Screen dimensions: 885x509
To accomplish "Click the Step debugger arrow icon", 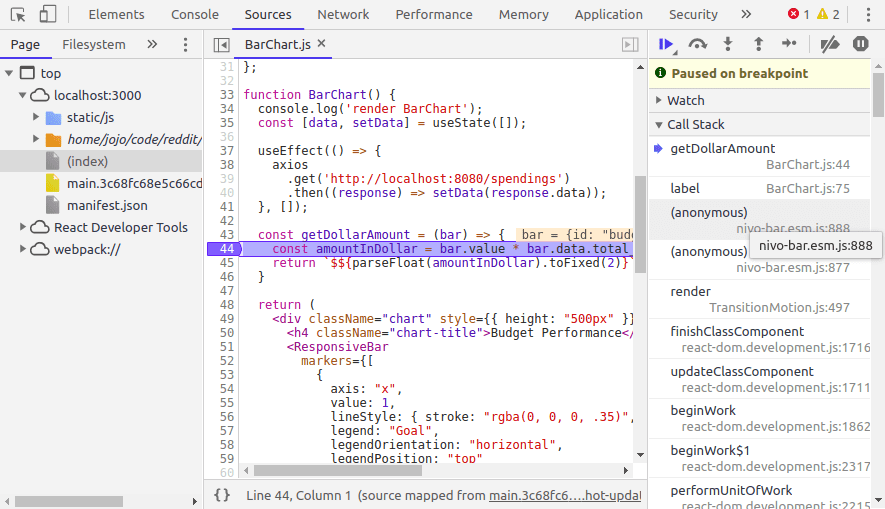I will (789, 43).
